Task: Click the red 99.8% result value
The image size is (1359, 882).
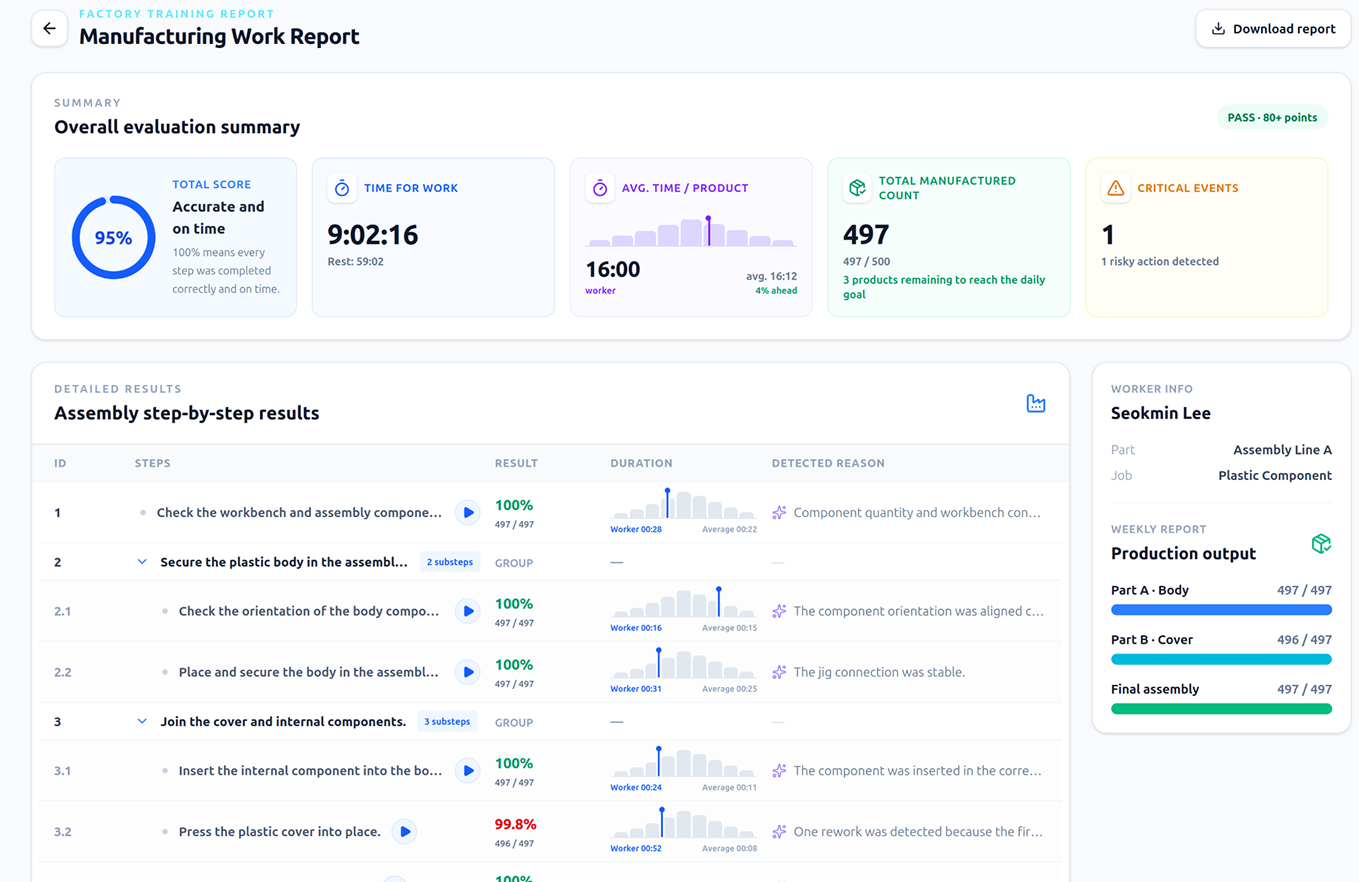Action: [x=516, y=825]
